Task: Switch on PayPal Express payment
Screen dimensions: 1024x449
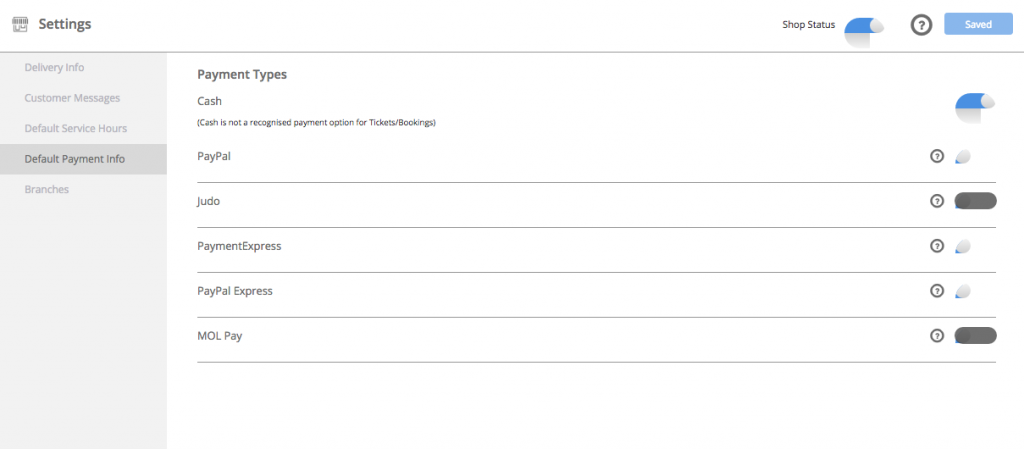Action: (x=963, y=292)
